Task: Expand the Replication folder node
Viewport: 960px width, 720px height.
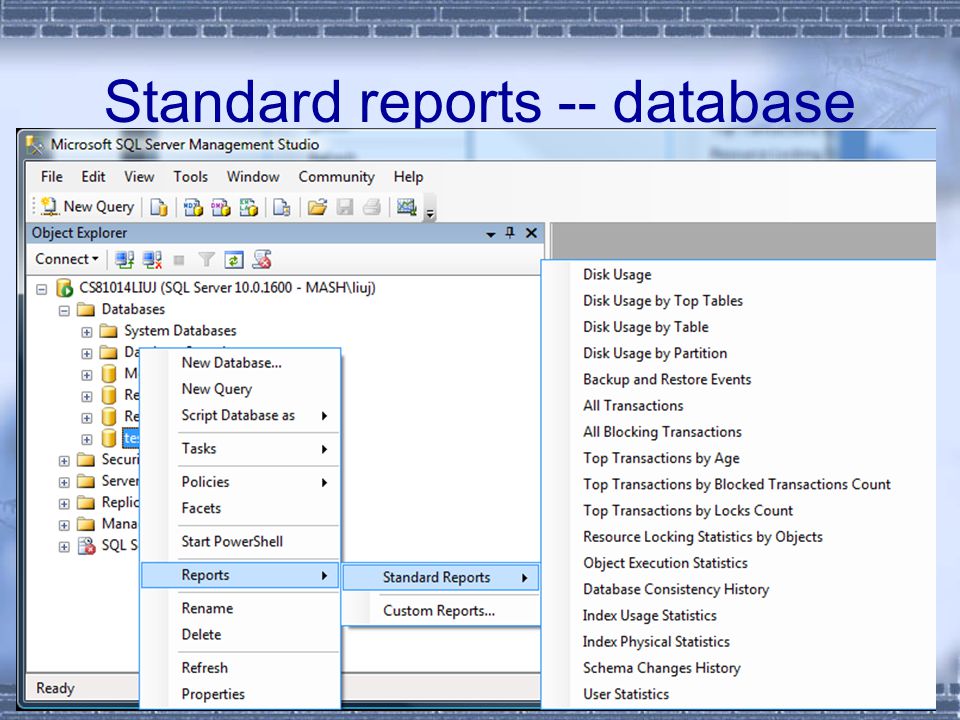Action: click(x=64, y=503)
